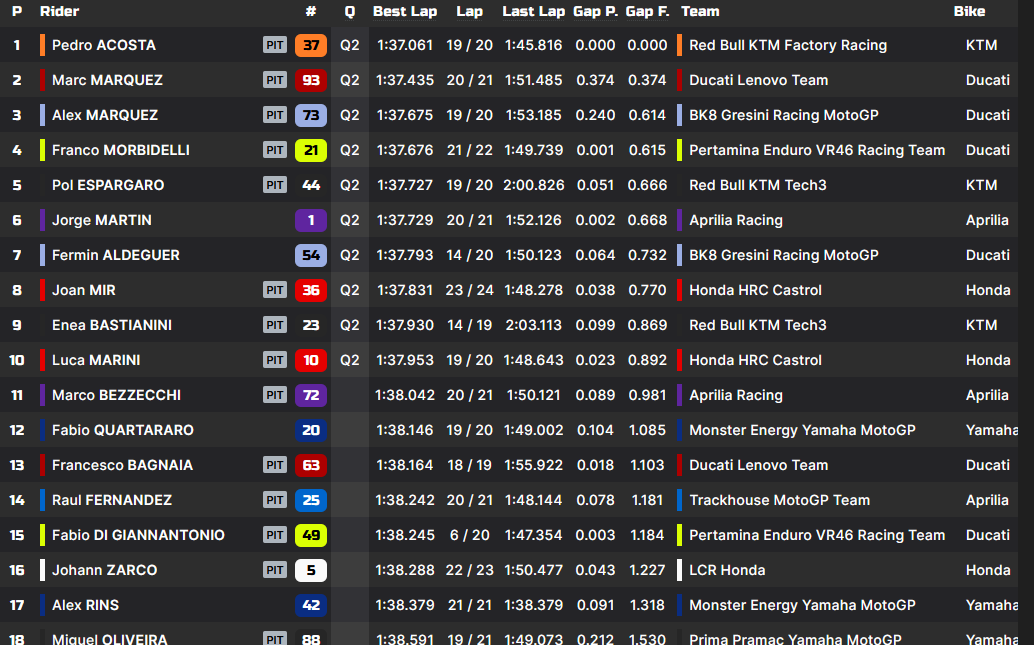Click the number 54 badge for Aldeguer
The width and height of the screenshot is (1034, 645).
311,255
